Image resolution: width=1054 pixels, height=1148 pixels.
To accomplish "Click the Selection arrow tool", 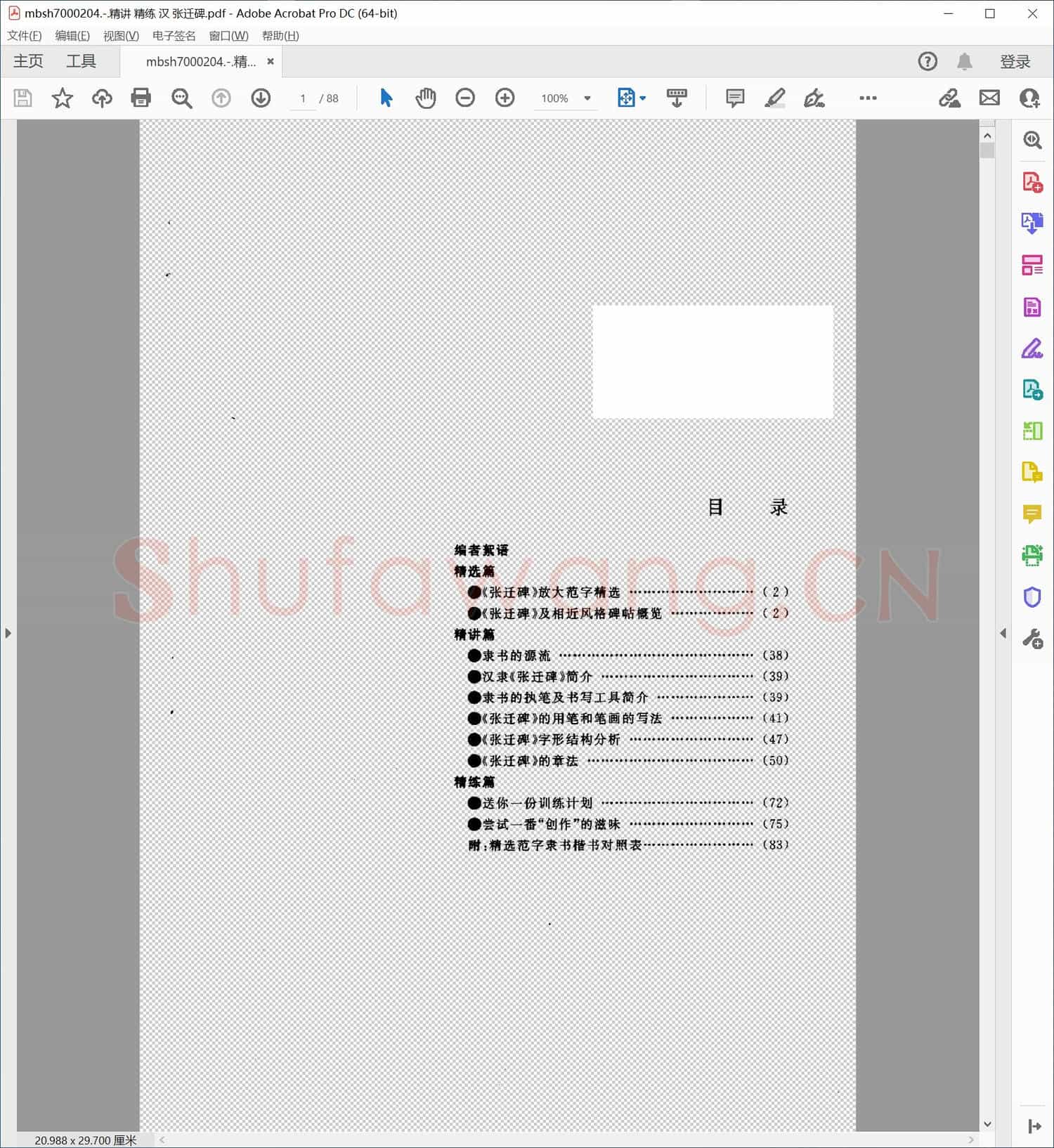I will point(386,98).
